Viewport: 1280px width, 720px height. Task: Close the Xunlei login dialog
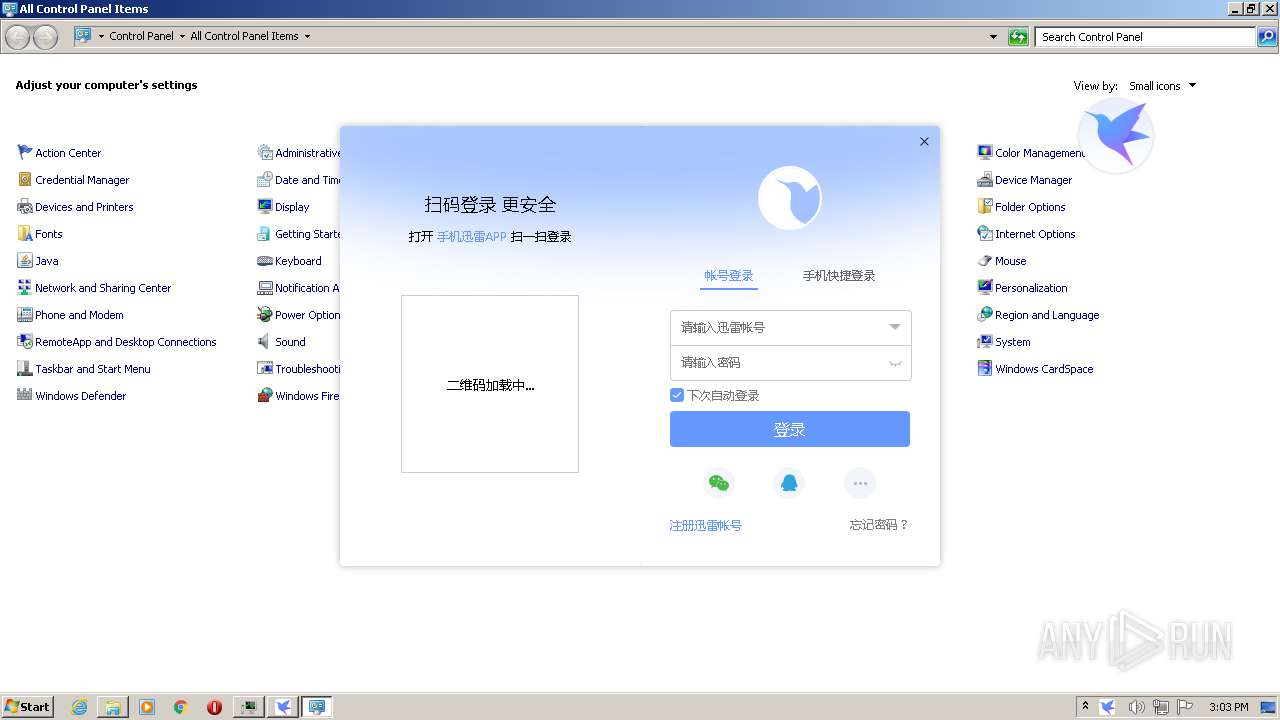(x=924, y=142)
